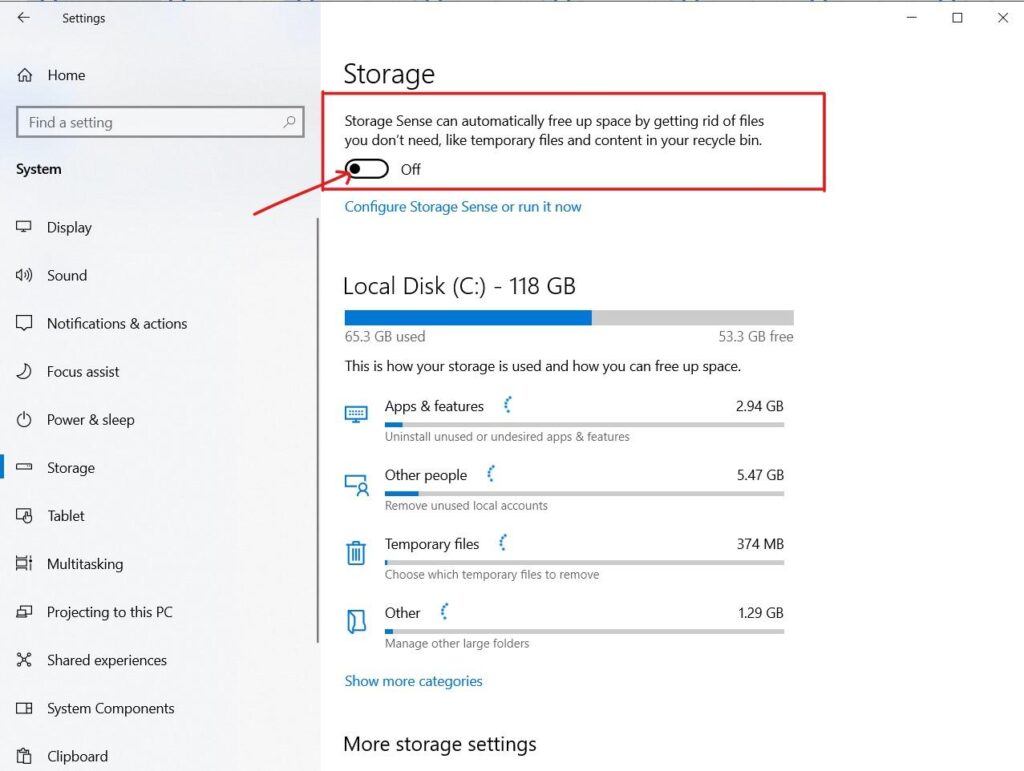This screenshot has height=771, width=1024.
Task: Click Show more categories link
Action: [413, 681]
